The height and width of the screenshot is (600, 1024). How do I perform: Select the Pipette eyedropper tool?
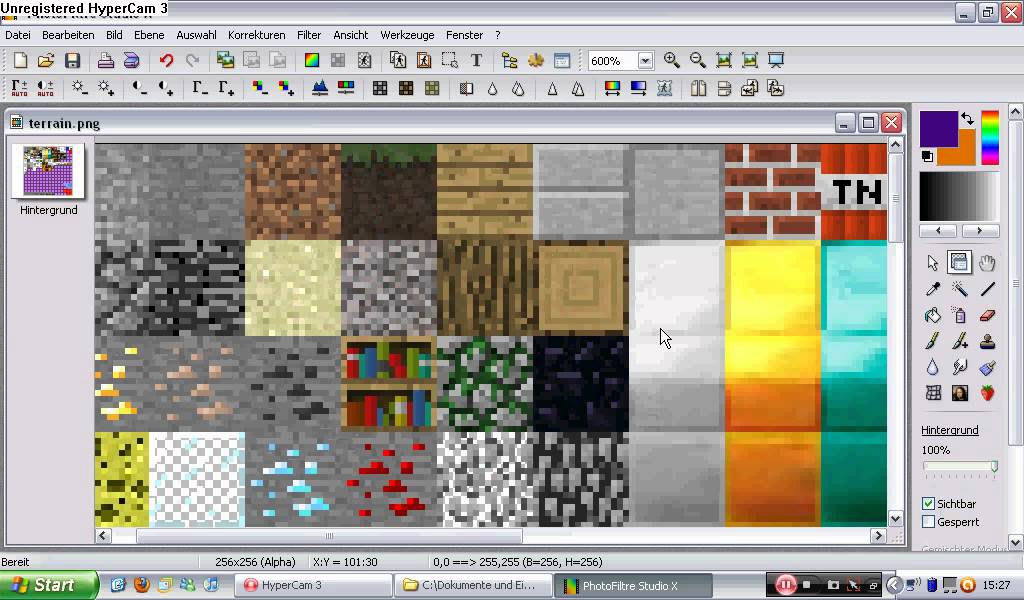pos(933,289)
